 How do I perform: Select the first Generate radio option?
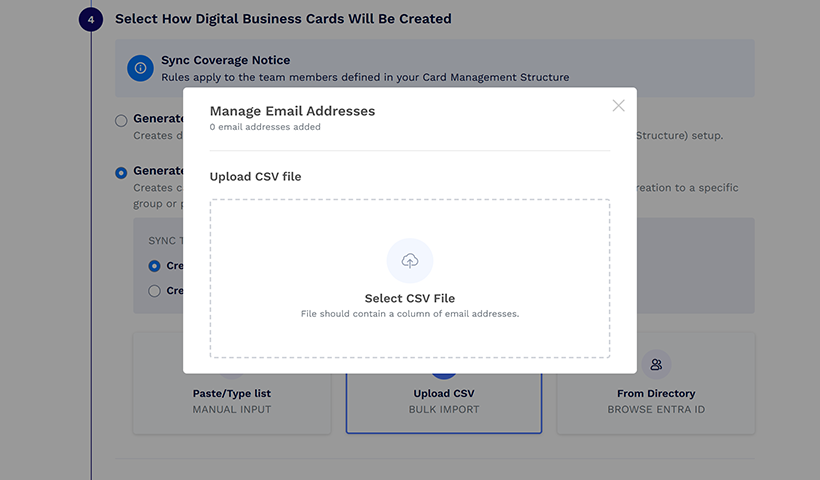(121, 121)
